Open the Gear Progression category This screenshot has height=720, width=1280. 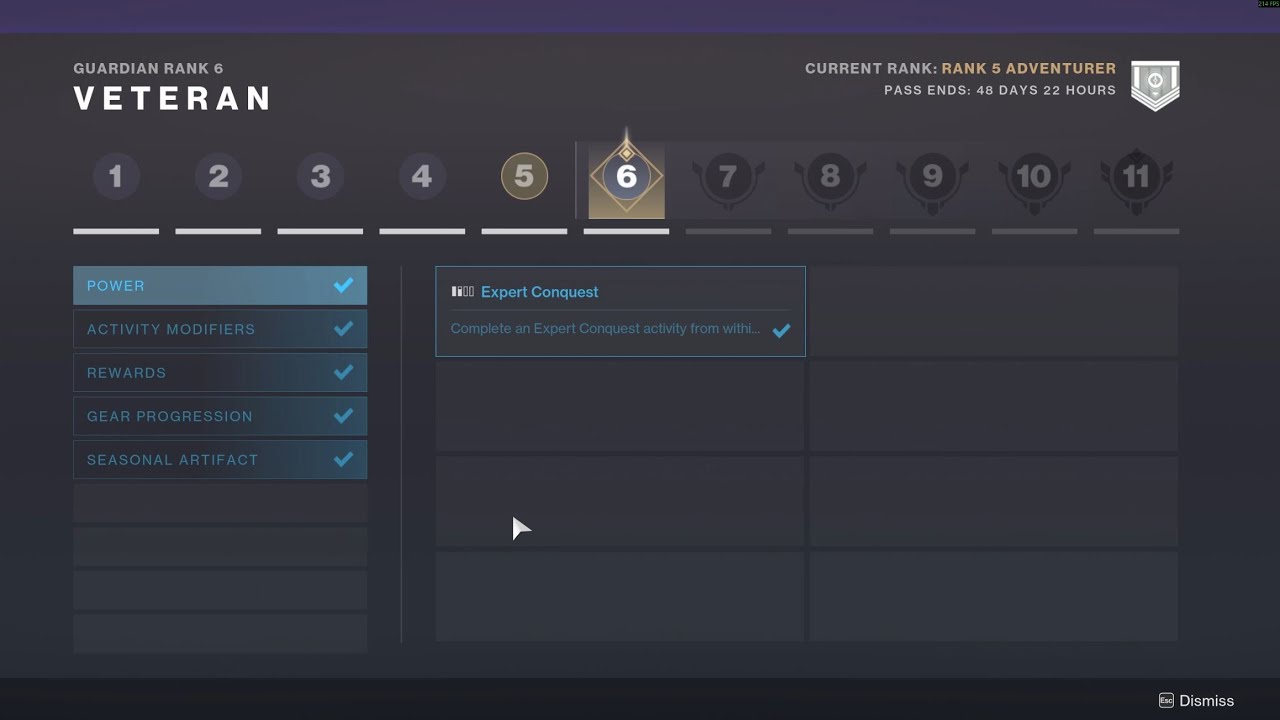click(220, 416)
